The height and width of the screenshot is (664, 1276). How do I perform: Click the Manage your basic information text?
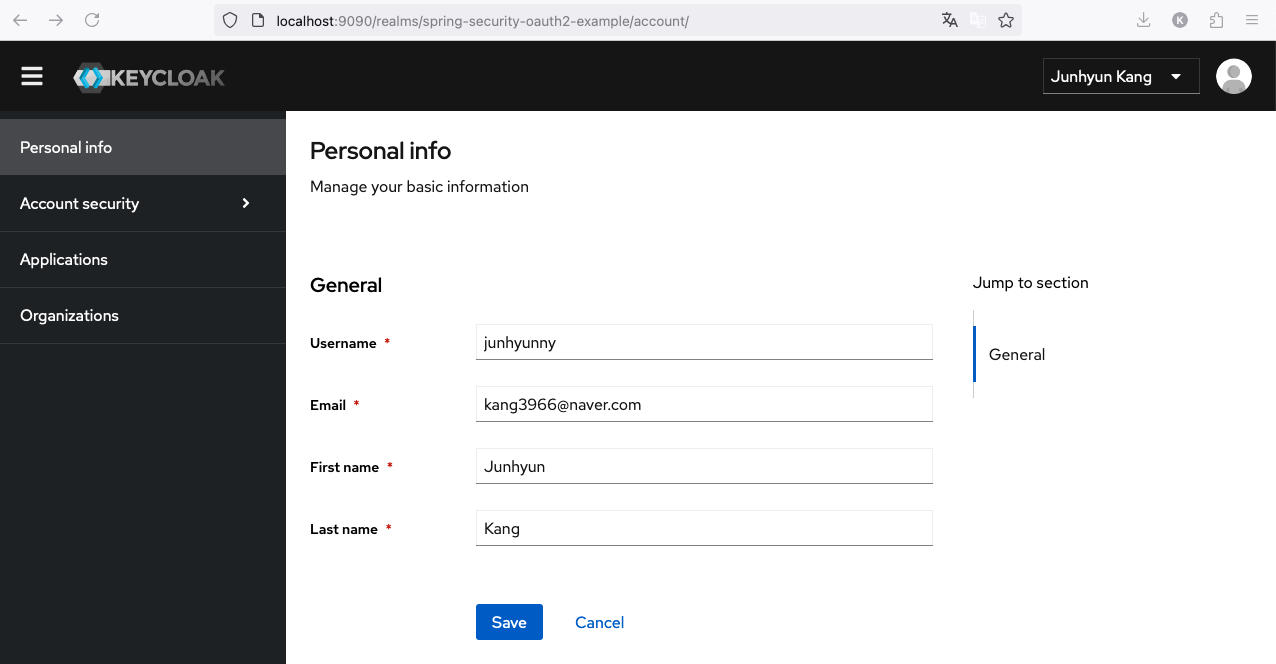tap(419, 186)
